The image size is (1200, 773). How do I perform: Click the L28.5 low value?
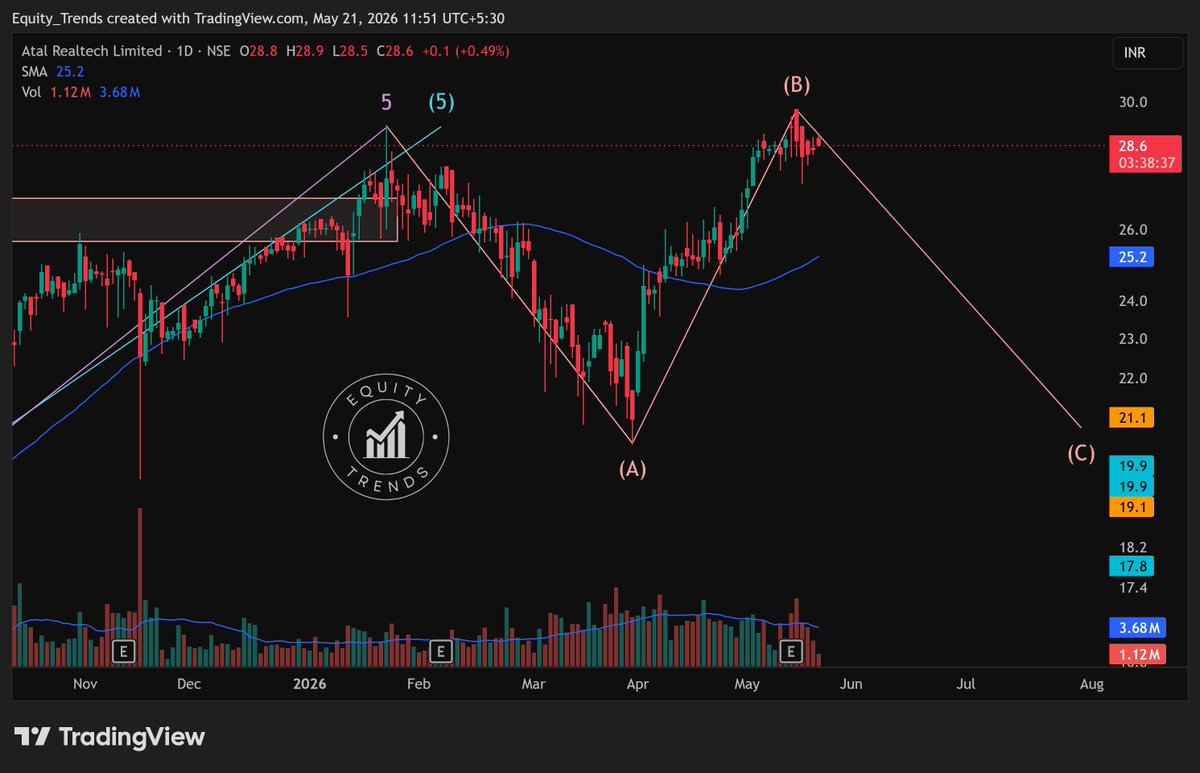[349, 50]
